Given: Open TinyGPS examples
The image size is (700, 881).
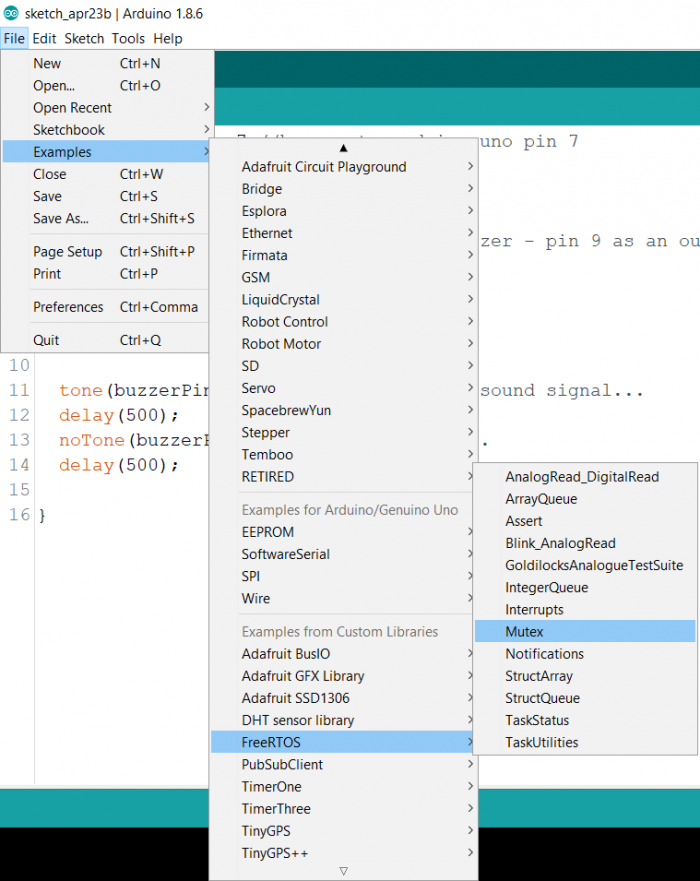Looking at the screenshot, I should coord(344,830).
